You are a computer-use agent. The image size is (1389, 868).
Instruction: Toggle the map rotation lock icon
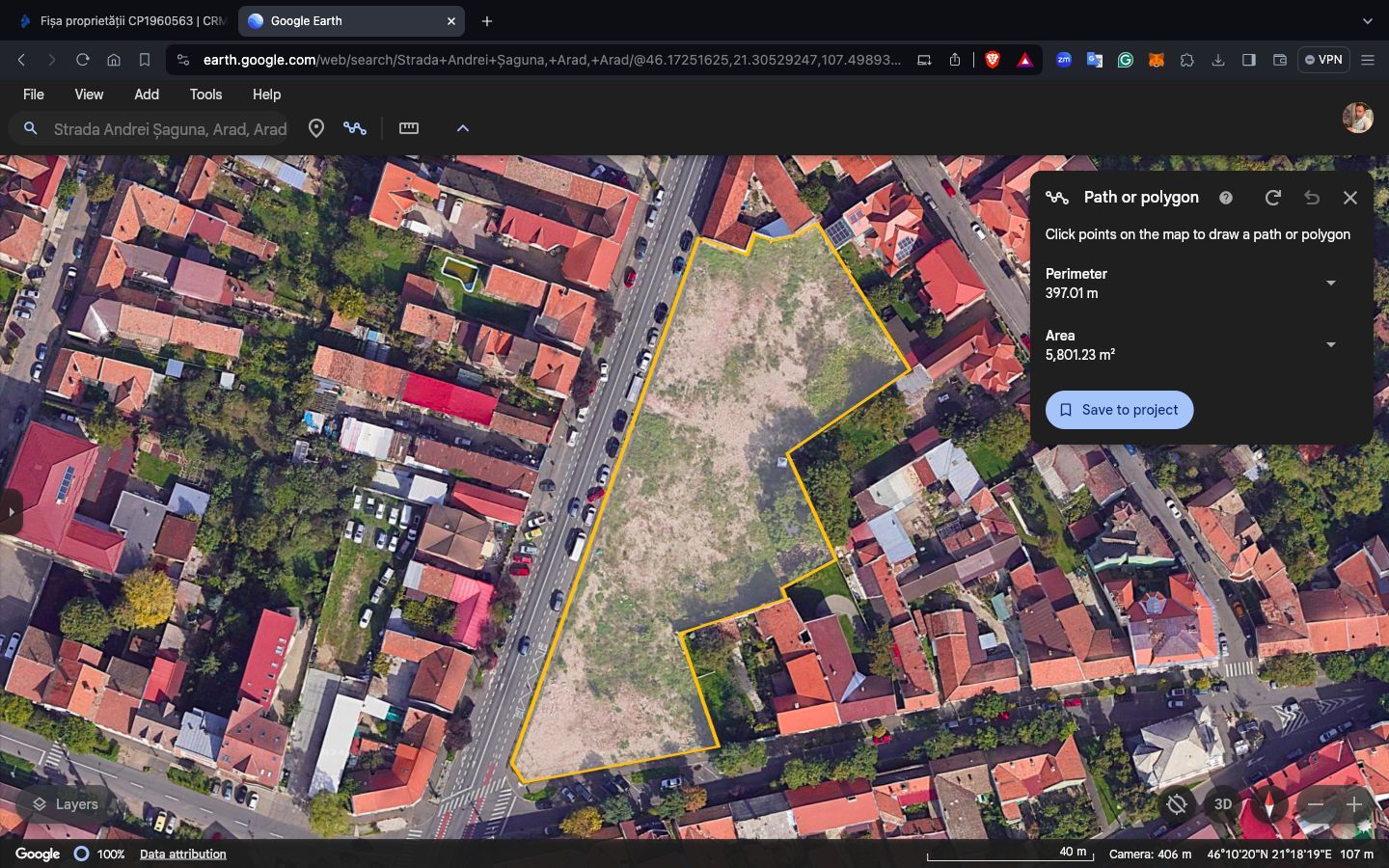pyautogui.click(x=1177, y=803)
